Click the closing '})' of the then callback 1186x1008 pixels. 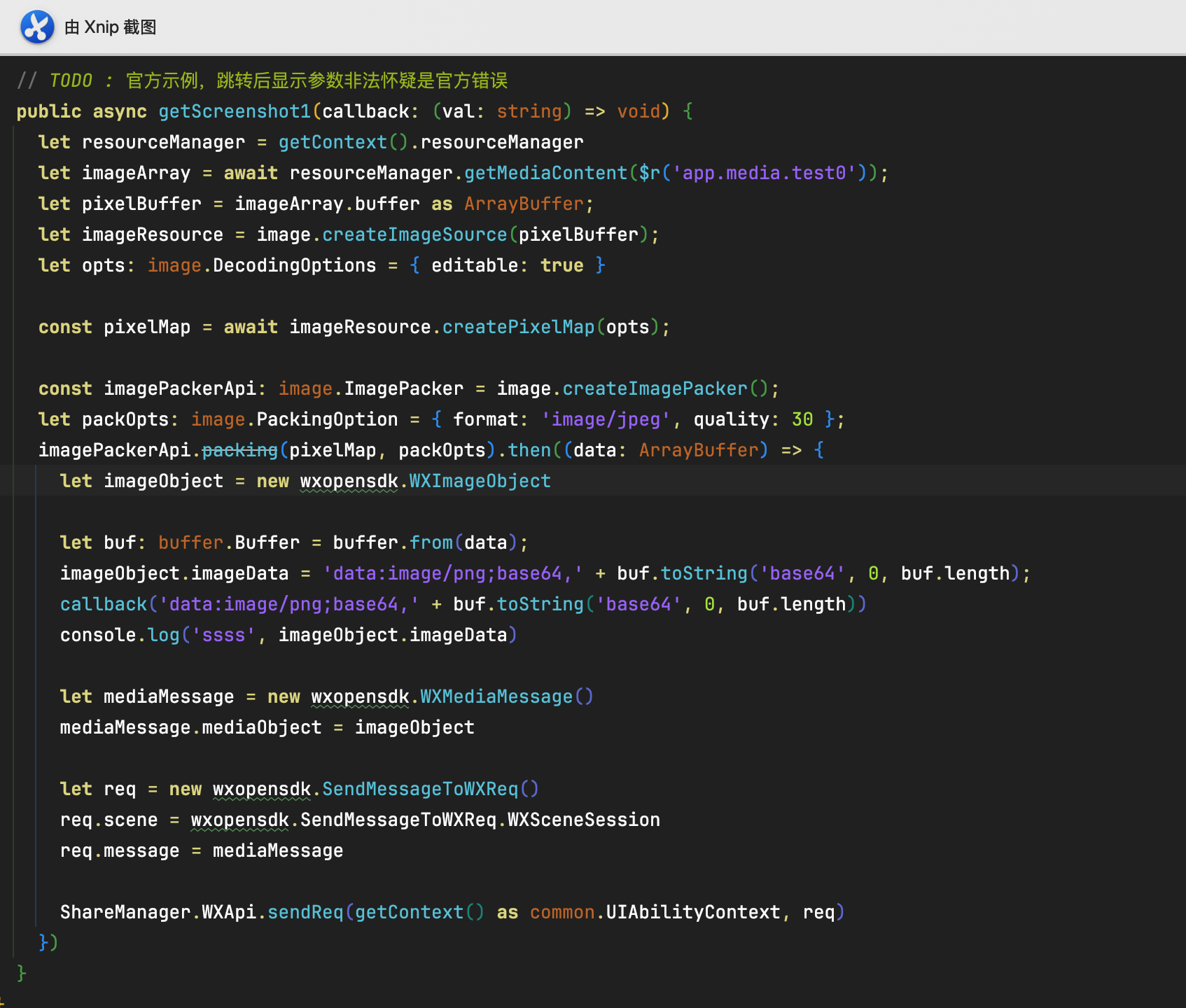pyautogui.click(x=48, y=943)
